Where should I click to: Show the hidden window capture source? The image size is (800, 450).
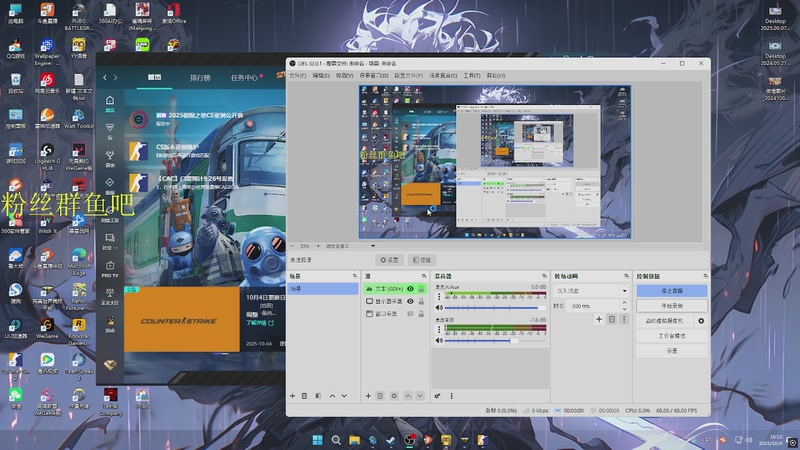[x=410, y=314]
